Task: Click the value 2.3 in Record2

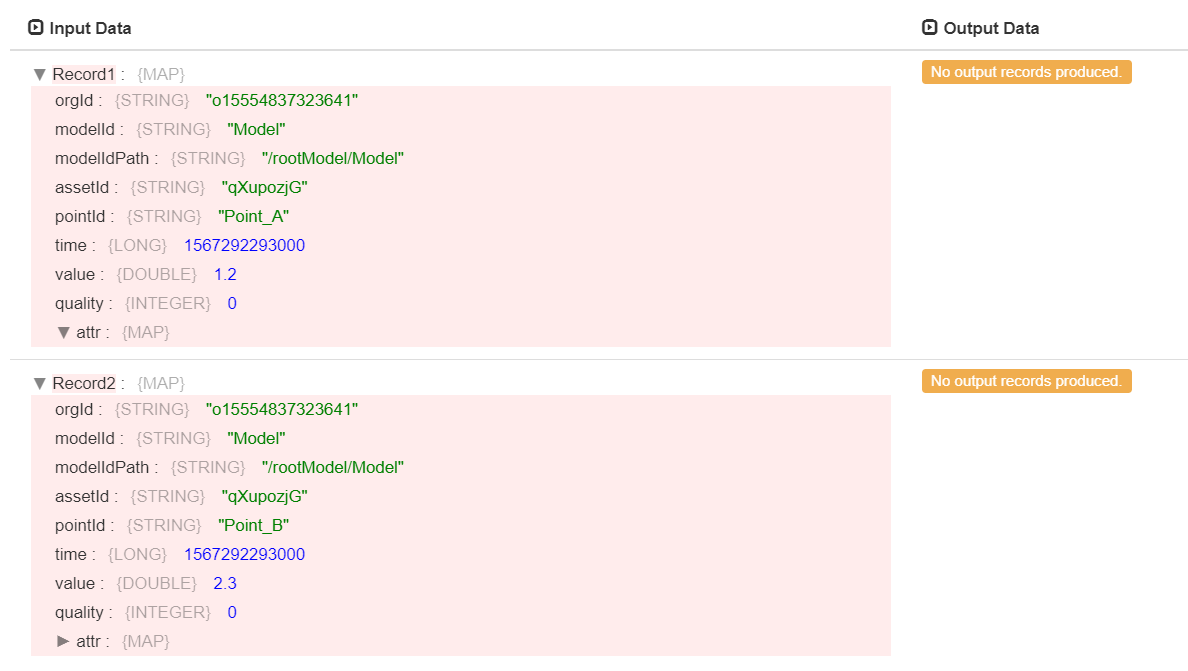Action: (x=225, y=583)
